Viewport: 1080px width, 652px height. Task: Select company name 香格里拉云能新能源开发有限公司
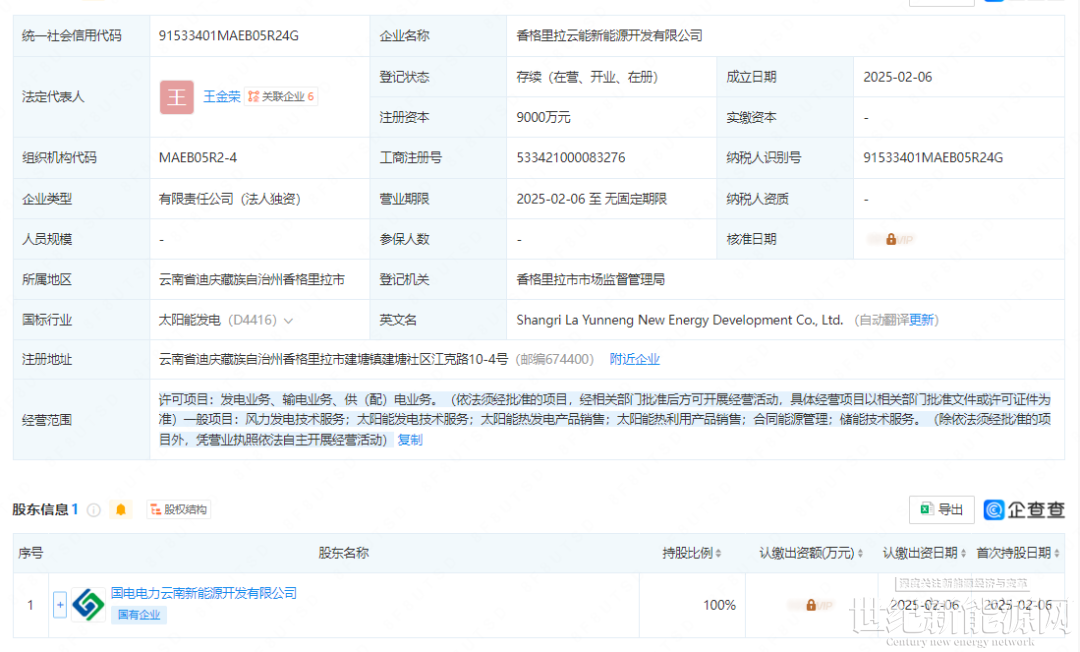coord(610,36)
